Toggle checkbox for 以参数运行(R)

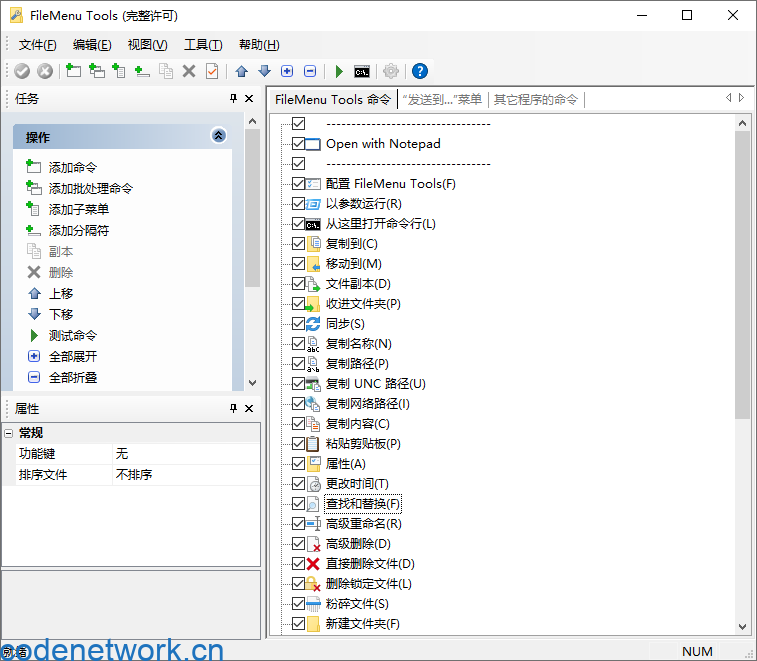[298, 204]
